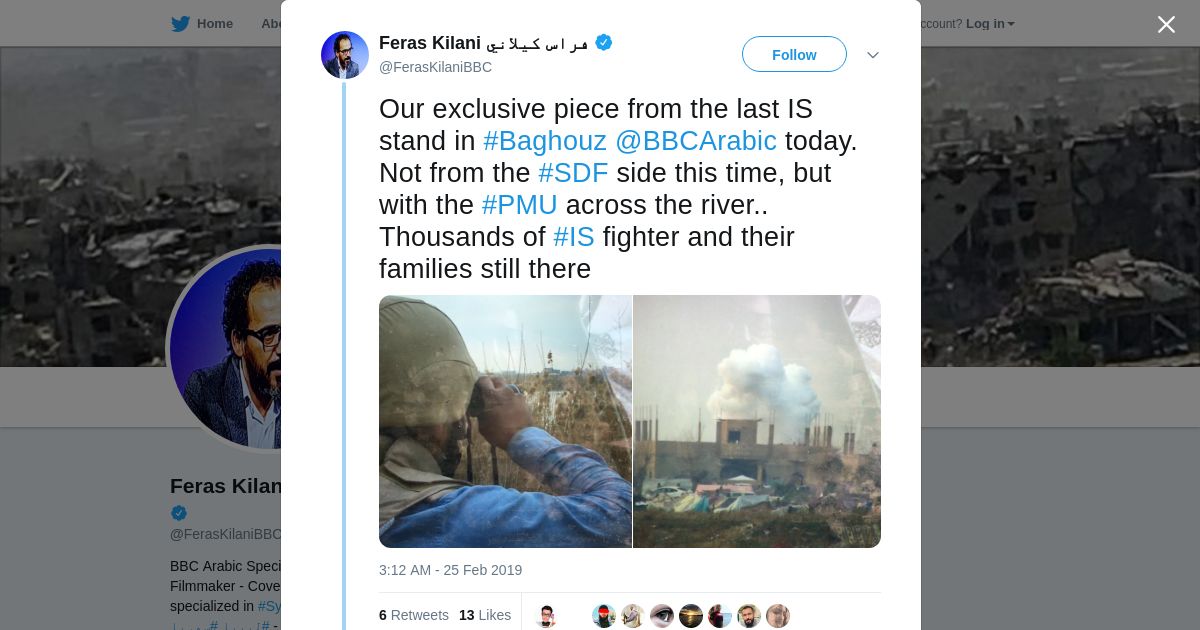Image resolution: width=1200 pixels, height=630 pixels.
Task: Open the soldier with binoculars photo
Action: point(505,421)
